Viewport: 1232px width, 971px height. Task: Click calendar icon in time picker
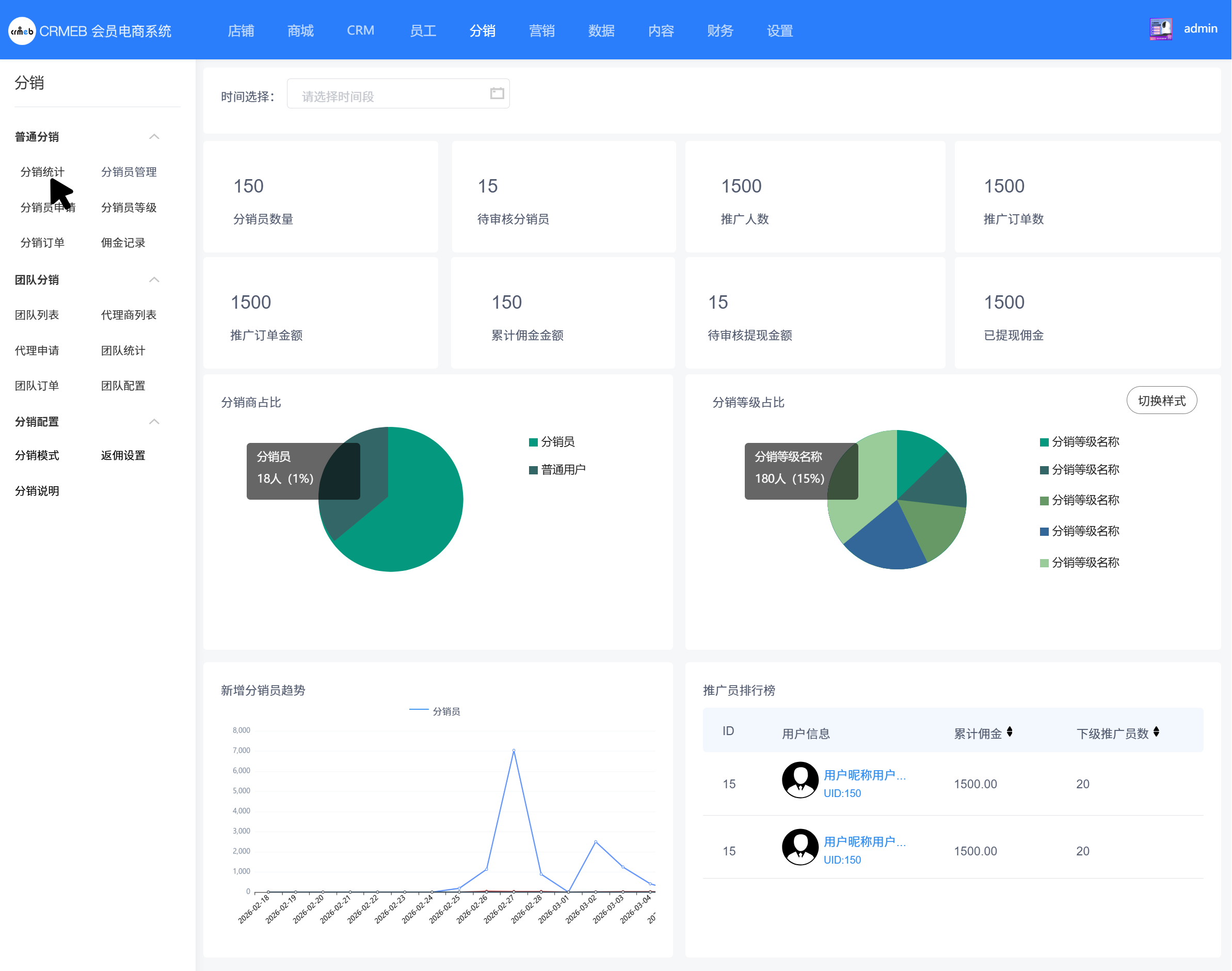(497, 93)
